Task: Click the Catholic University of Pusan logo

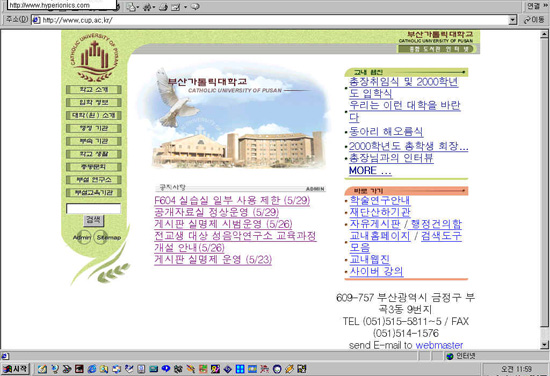Action: click(94, 58)
